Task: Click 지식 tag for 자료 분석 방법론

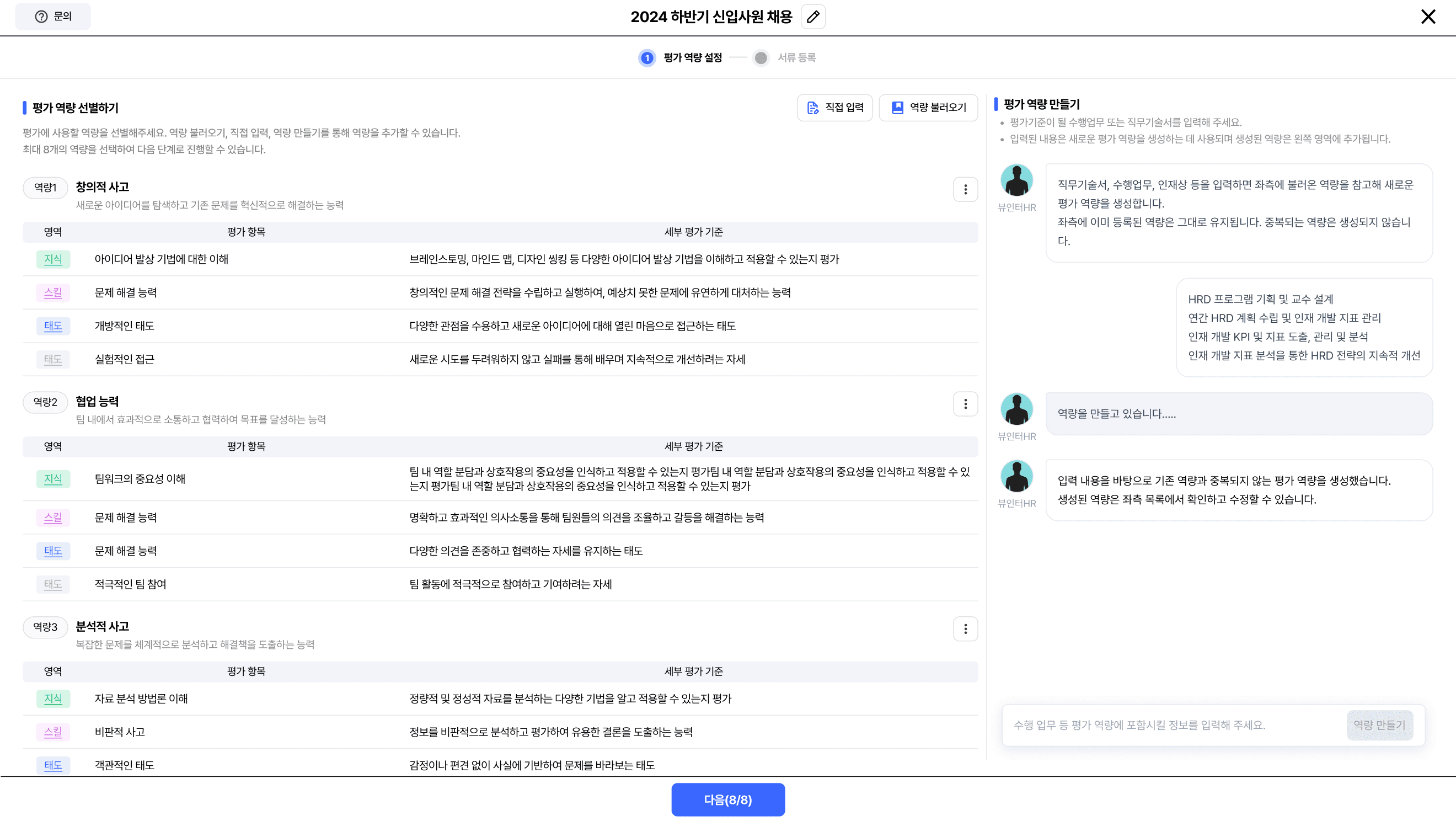Action: (x=53, y=699)
